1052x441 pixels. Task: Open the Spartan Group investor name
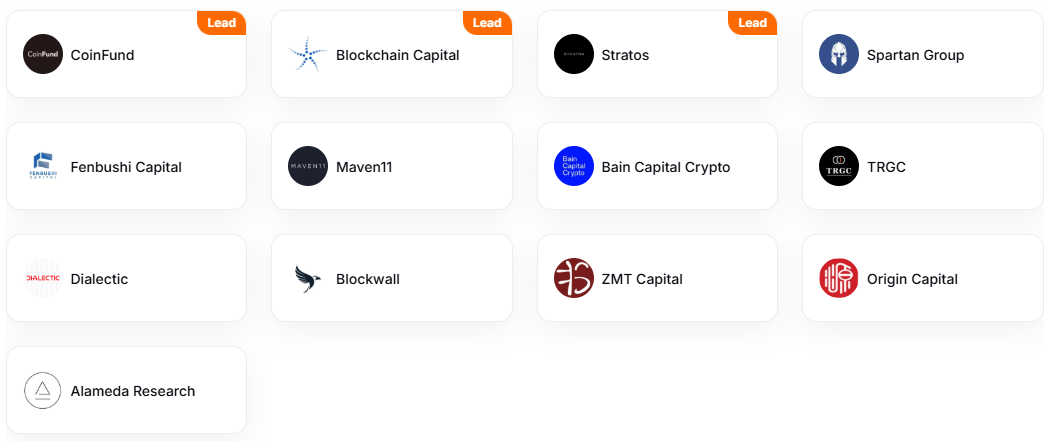click(x=915, y=55)
